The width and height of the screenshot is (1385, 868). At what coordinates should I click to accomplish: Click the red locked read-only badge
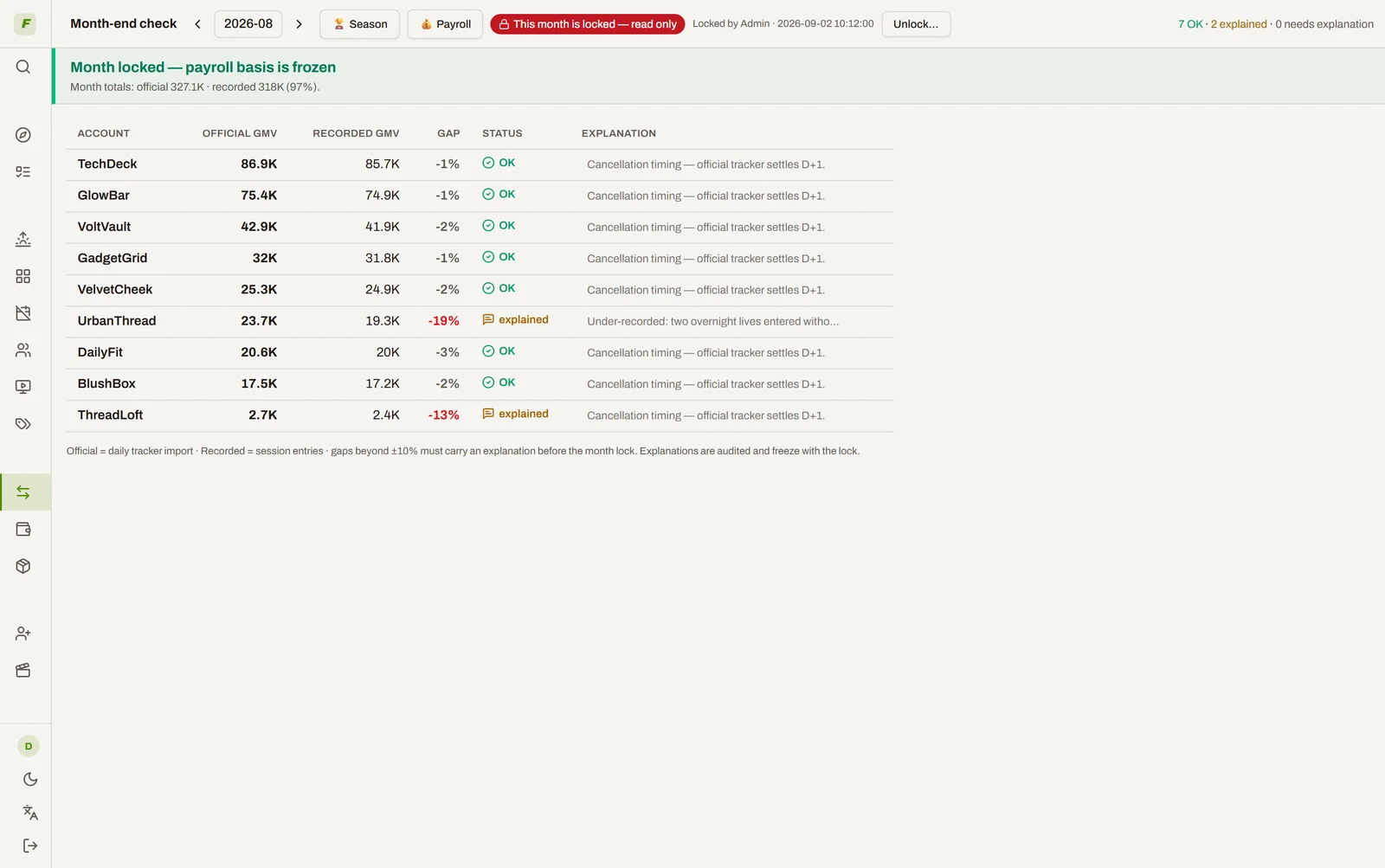coord(588,24)
